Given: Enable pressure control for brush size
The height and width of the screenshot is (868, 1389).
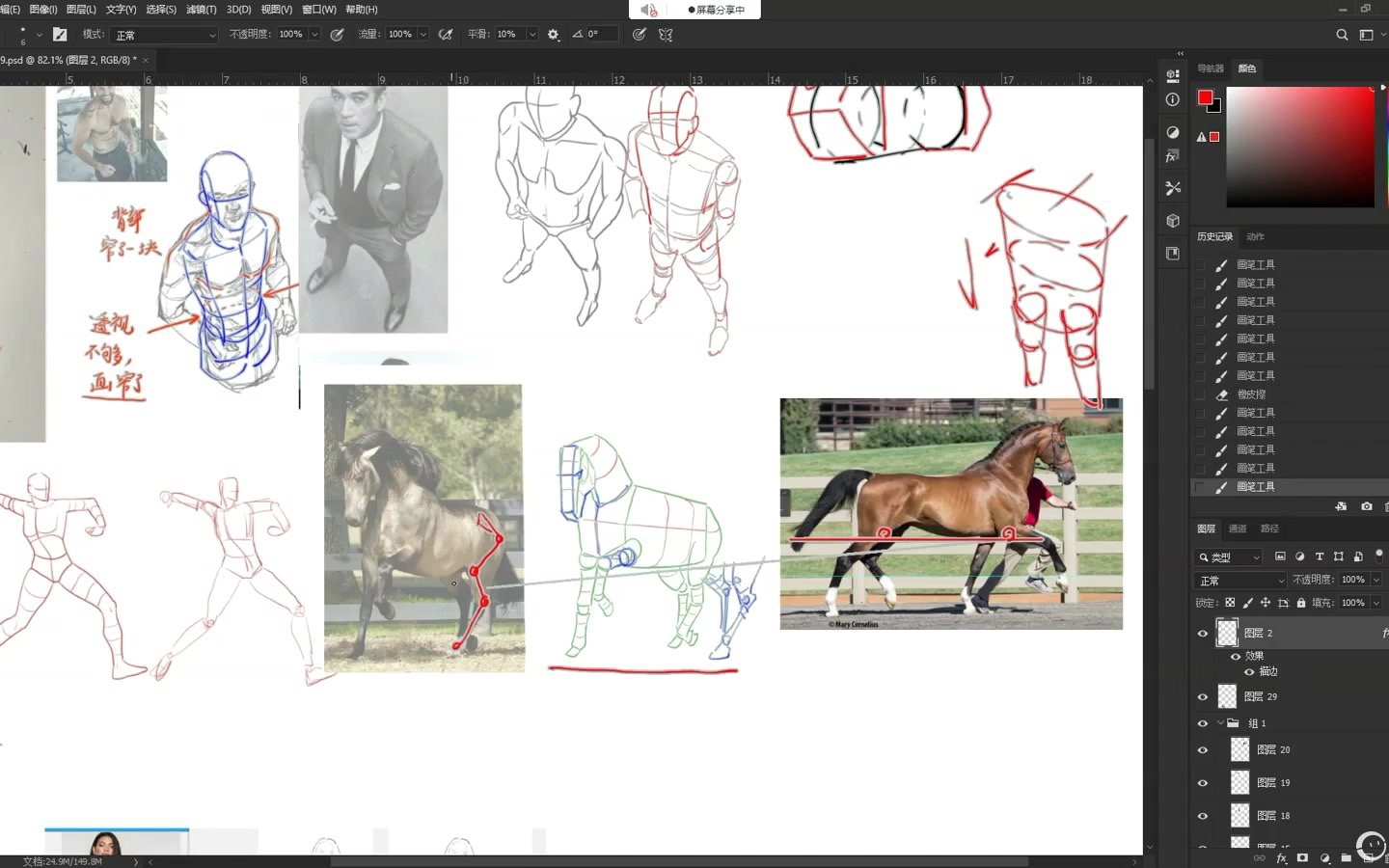Looking at the screenshot, I should (639, 34).
